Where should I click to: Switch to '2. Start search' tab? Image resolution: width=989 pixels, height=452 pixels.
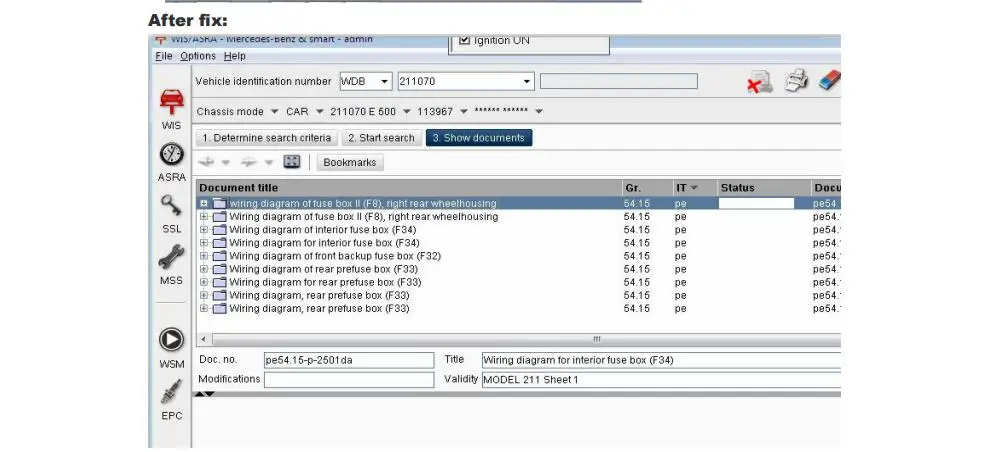coord(381,138)
